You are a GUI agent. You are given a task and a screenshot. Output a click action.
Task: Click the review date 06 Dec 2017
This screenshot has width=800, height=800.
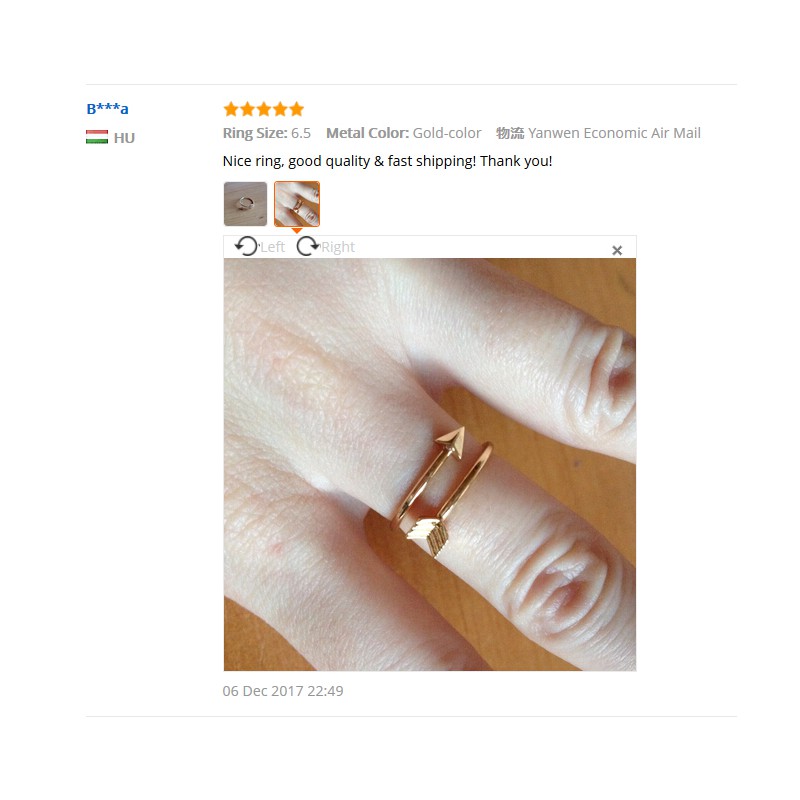[283, 691]
